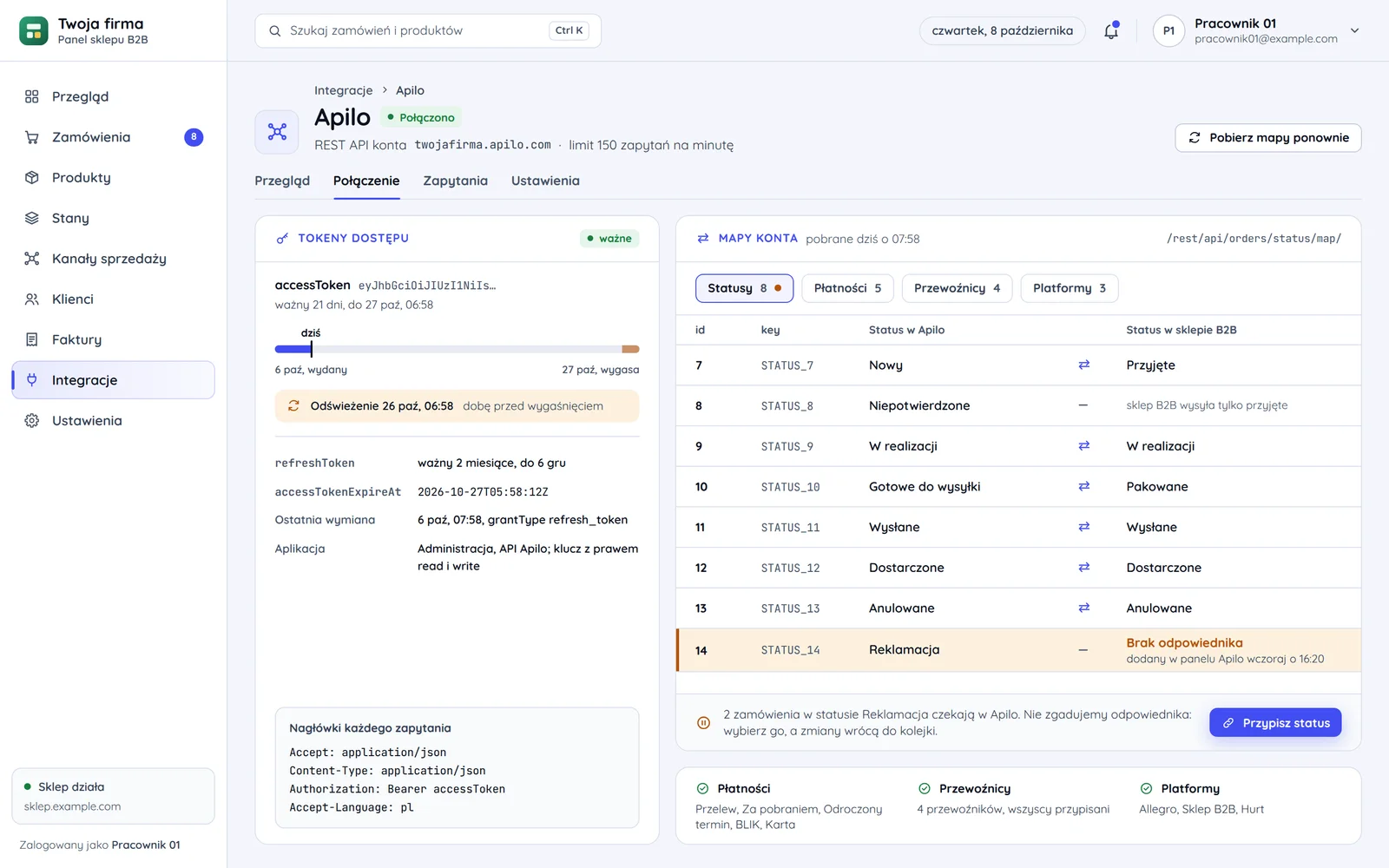Select the Statusy 8 map filter
Screen dimensions: 1389x868
click(x=744, y=288)
